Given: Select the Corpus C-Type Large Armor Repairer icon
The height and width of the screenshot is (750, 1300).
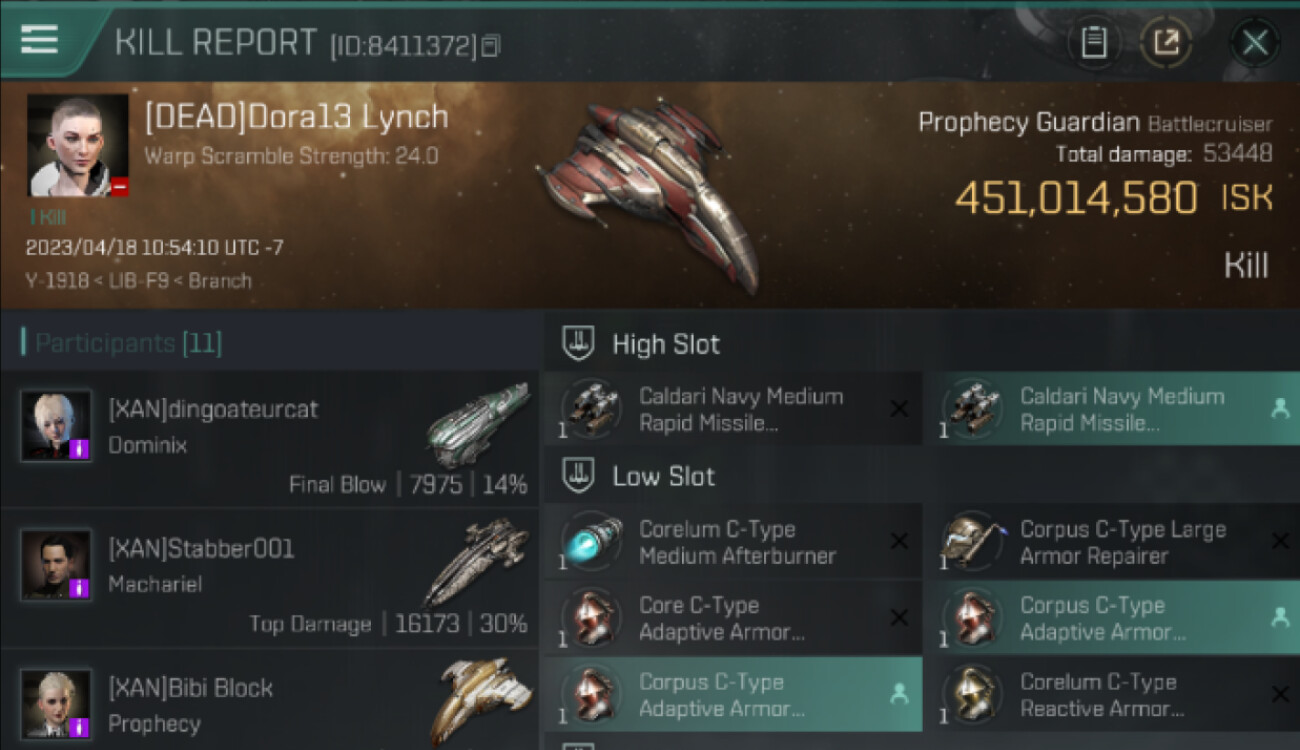Looking at the screenshot, I should coord(972,542).
